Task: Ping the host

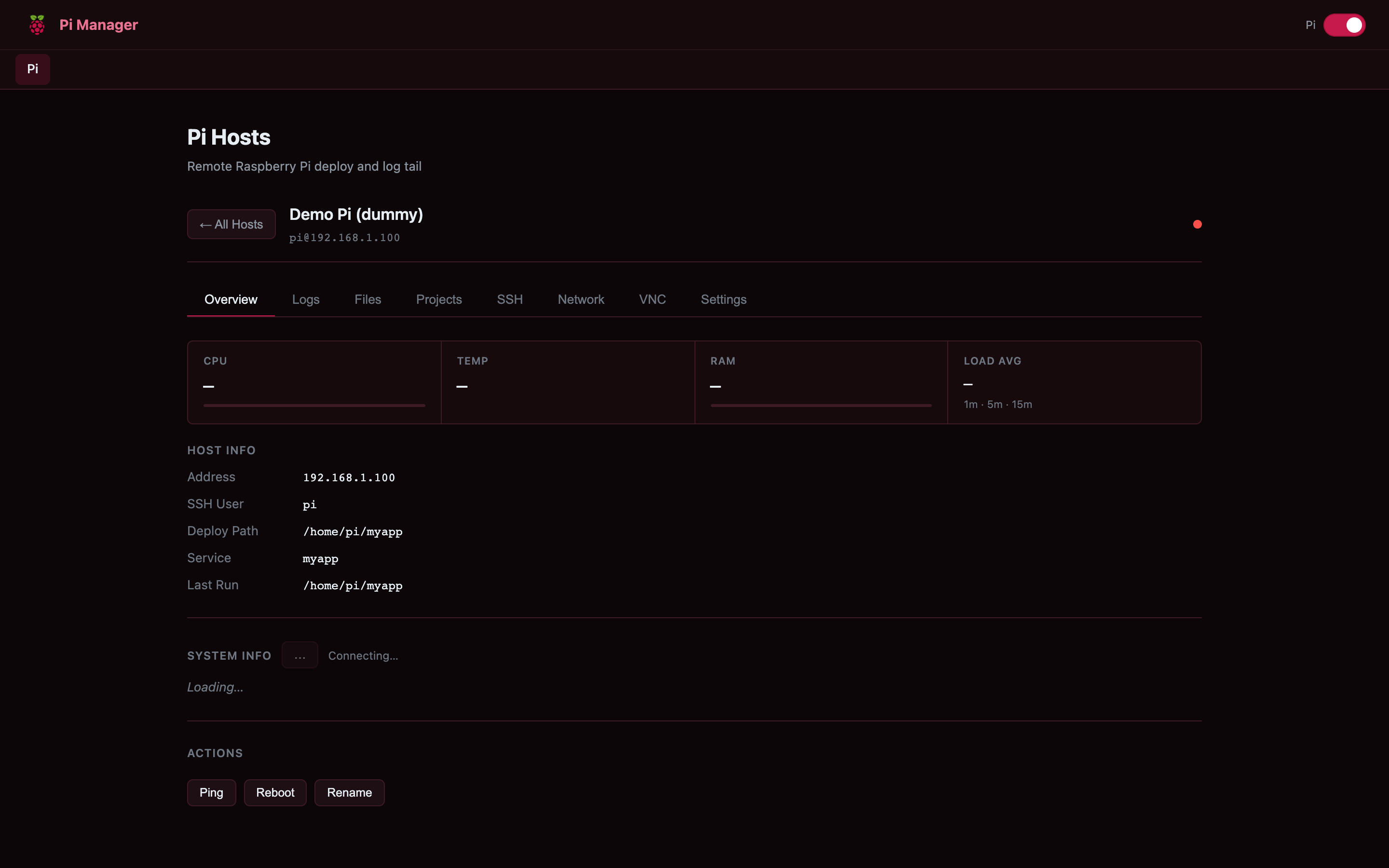Action: [x=211, y=793]
